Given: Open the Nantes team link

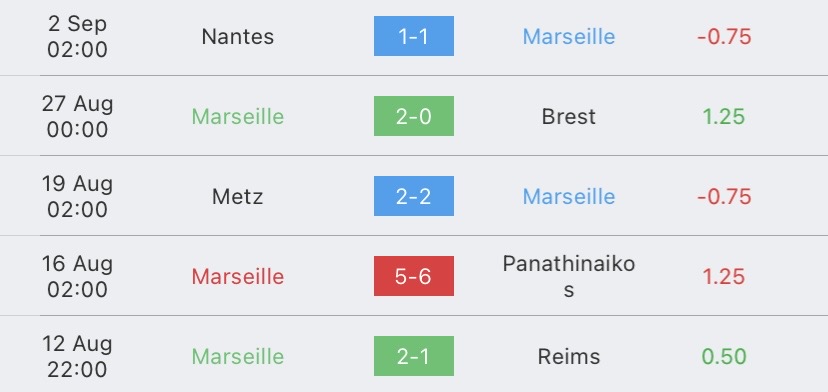Looking at the screenshot, I should (238, 36).
